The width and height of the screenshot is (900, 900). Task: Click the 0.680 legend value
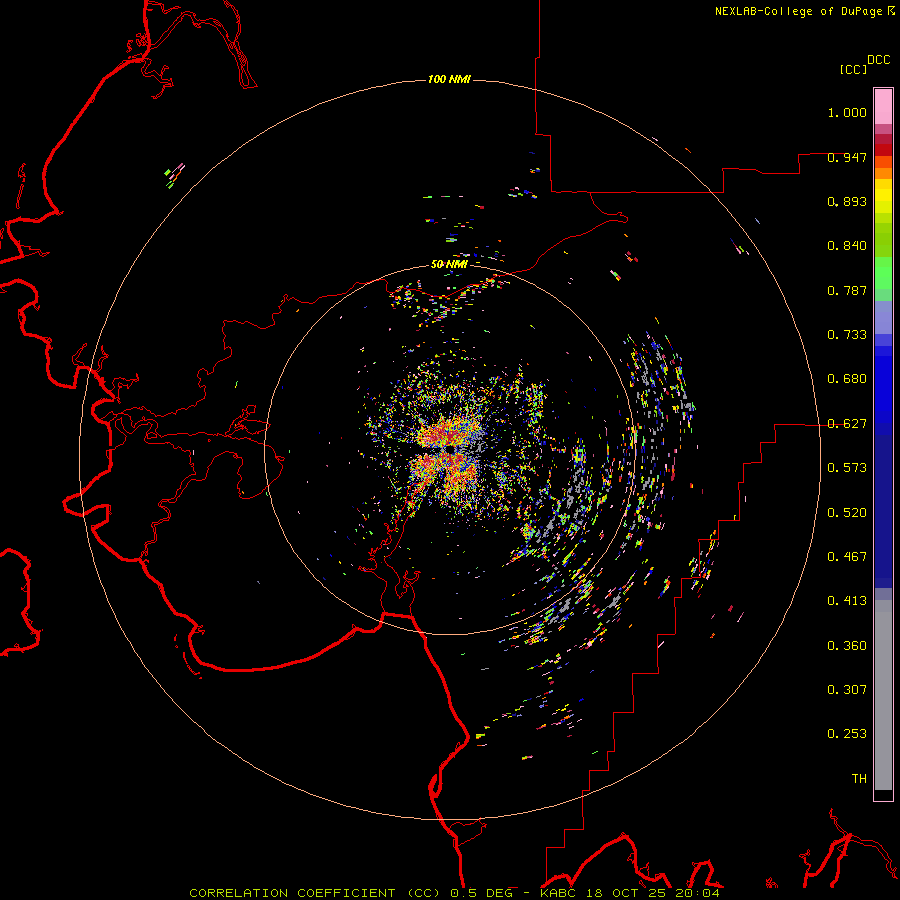click(847, 379)
